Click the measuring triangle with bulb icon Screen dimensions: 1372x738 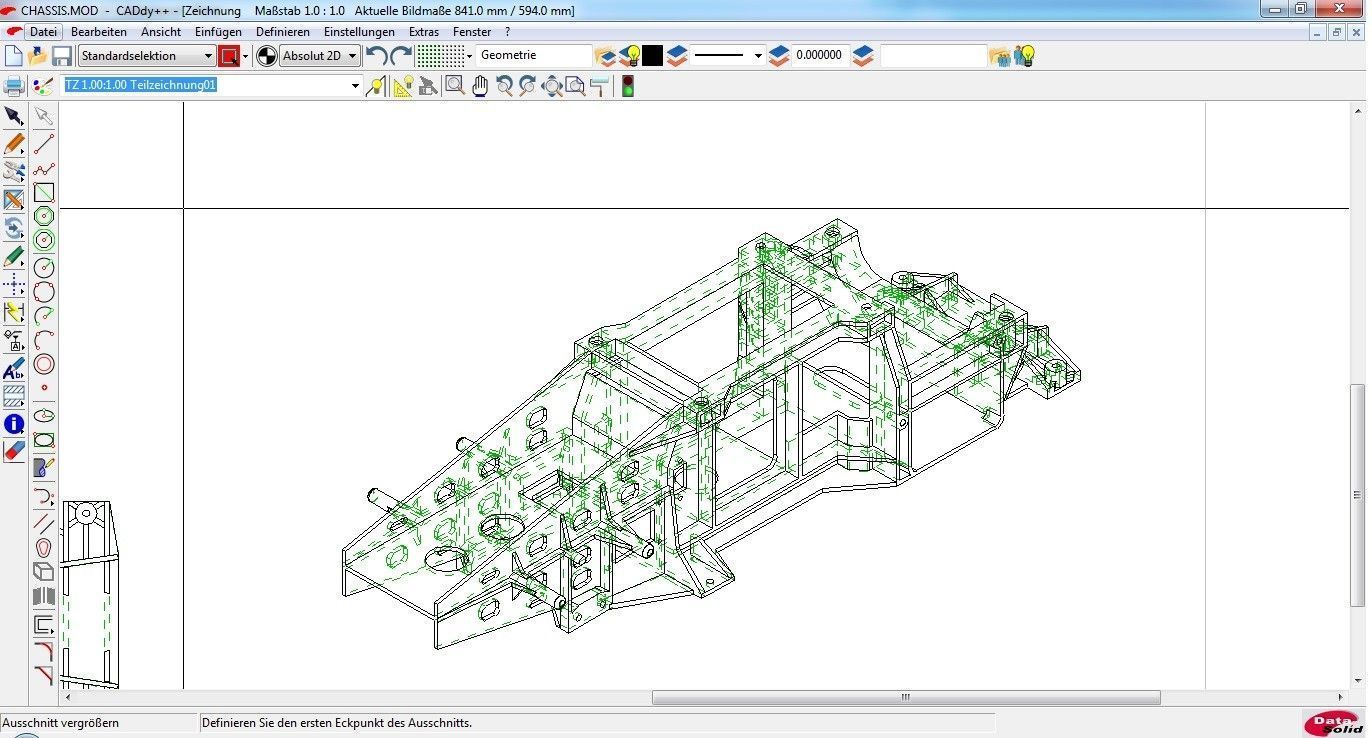403,86
